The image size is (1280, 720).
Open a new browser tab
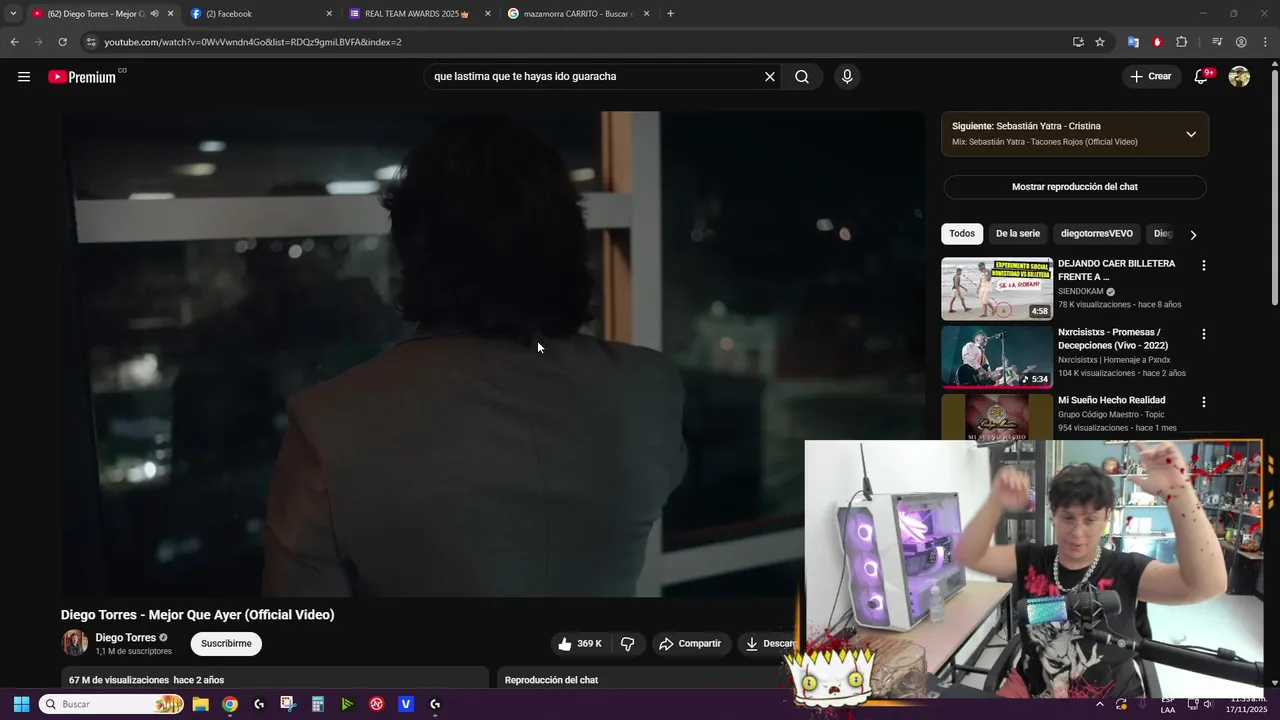670,14
